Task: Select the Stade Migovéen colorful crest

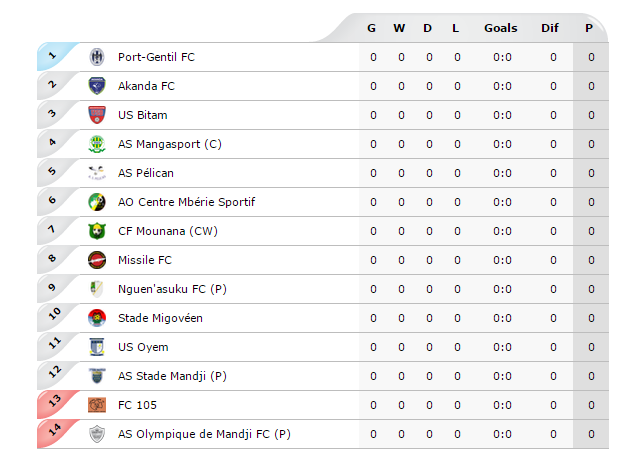Action: [x=97, y=318]
